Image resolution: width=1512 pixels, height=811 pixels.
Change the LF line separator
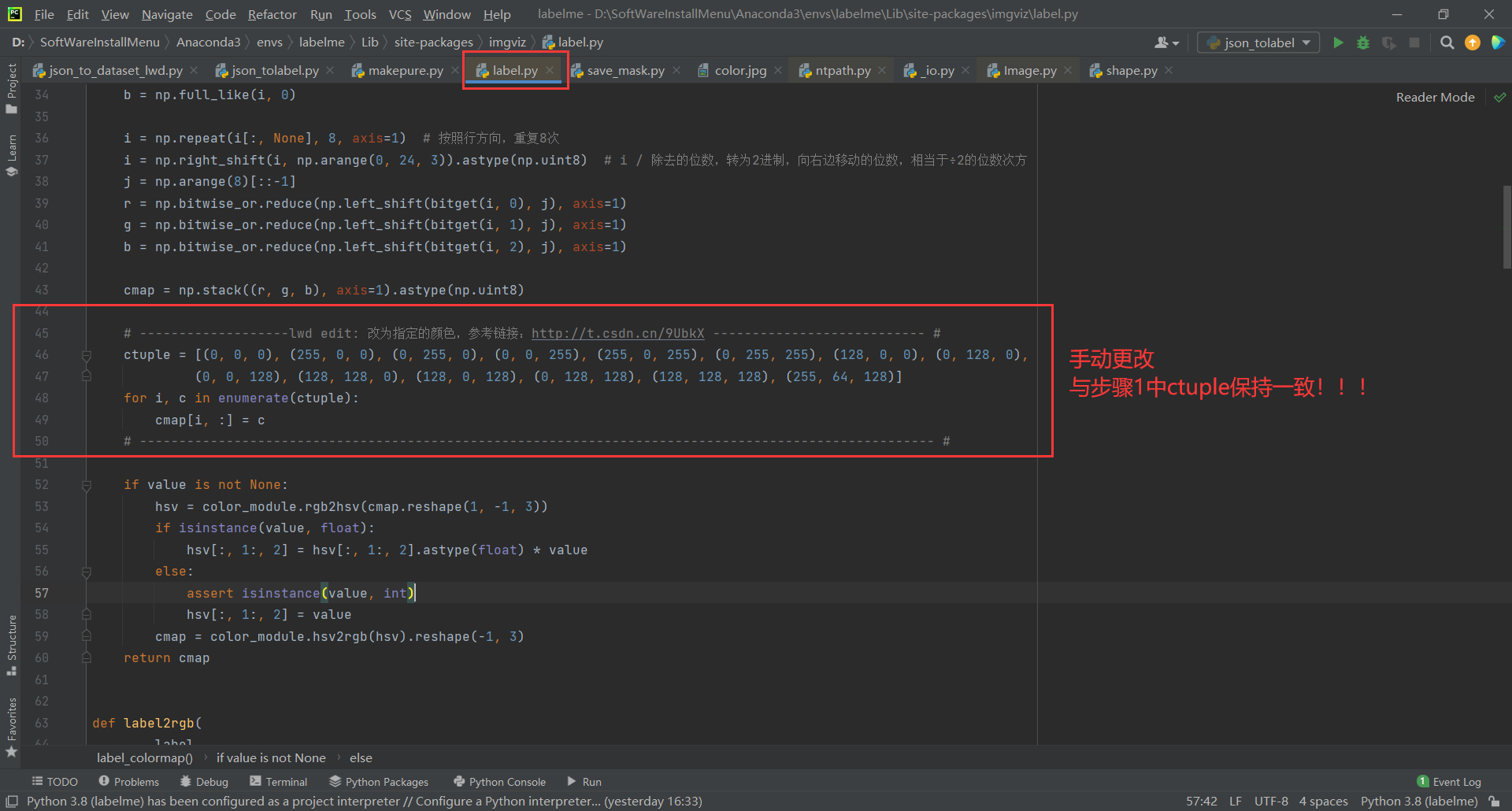[1236, 801]
